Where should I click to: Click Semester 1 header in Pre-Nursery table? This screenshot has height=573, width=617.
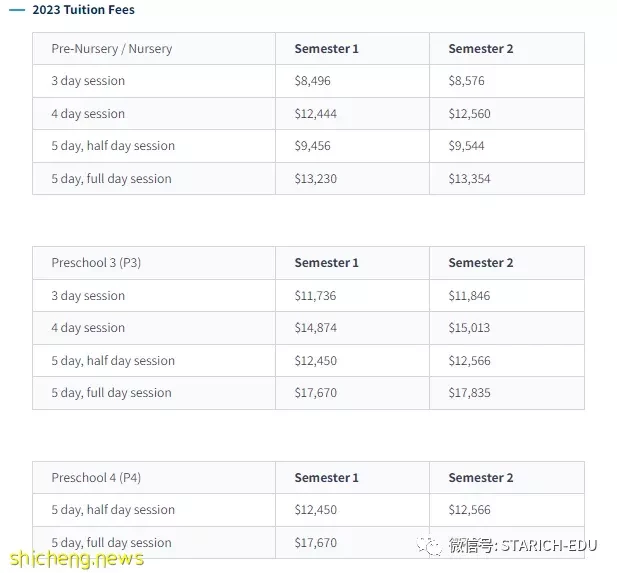[x=327, y=49]
